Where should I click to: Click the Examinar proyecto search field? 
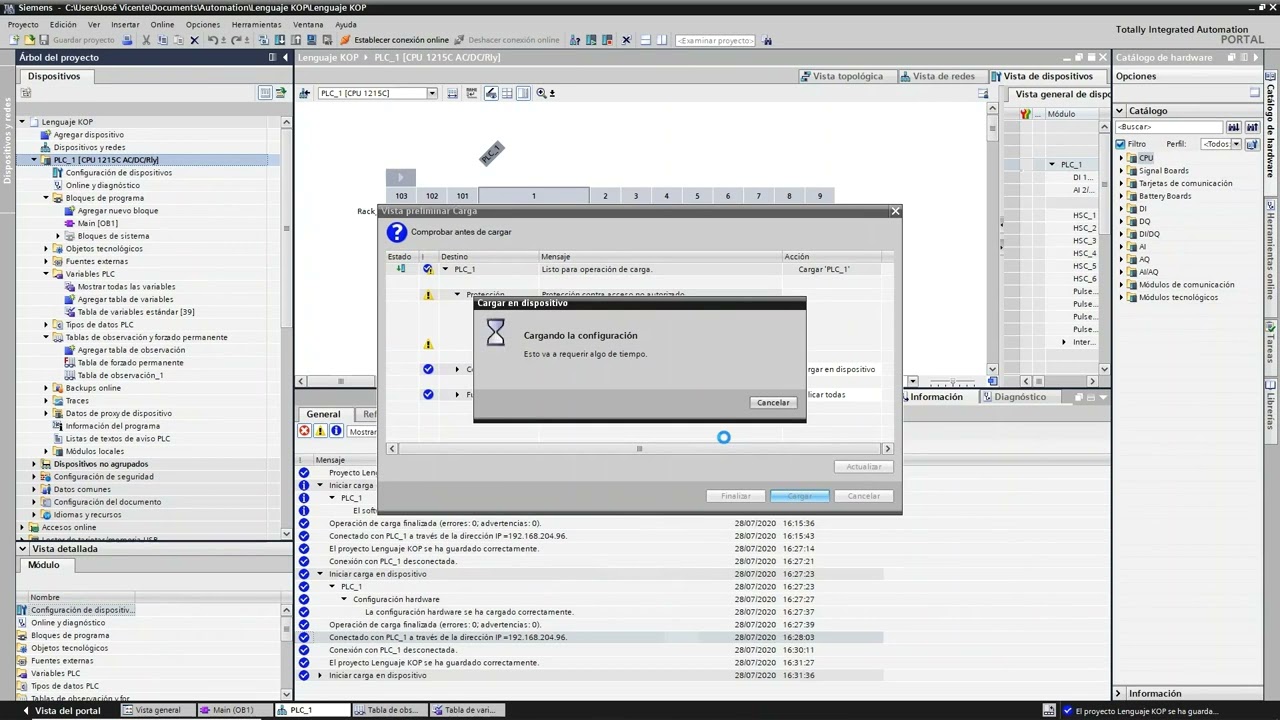[715, 40]
